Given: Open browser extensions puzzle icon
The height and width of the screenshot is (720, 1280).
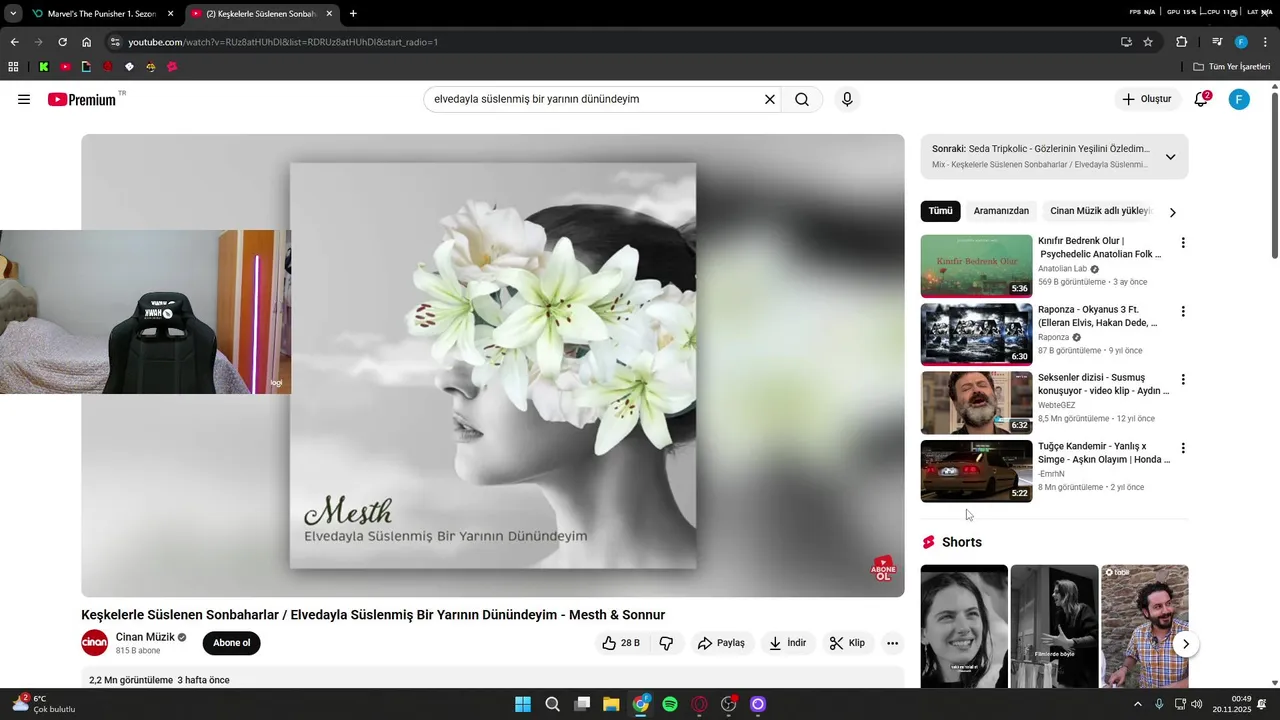Looking at the screenshot, I should (x=1182, y=42).
